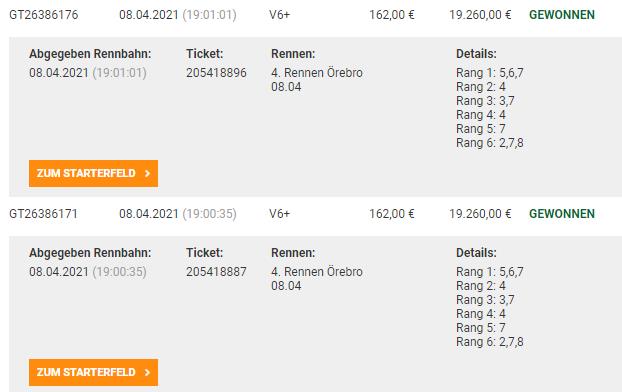
Task: Click Rang 6: 2,7,8 in the second bet's details
Action: coord(490,342)
